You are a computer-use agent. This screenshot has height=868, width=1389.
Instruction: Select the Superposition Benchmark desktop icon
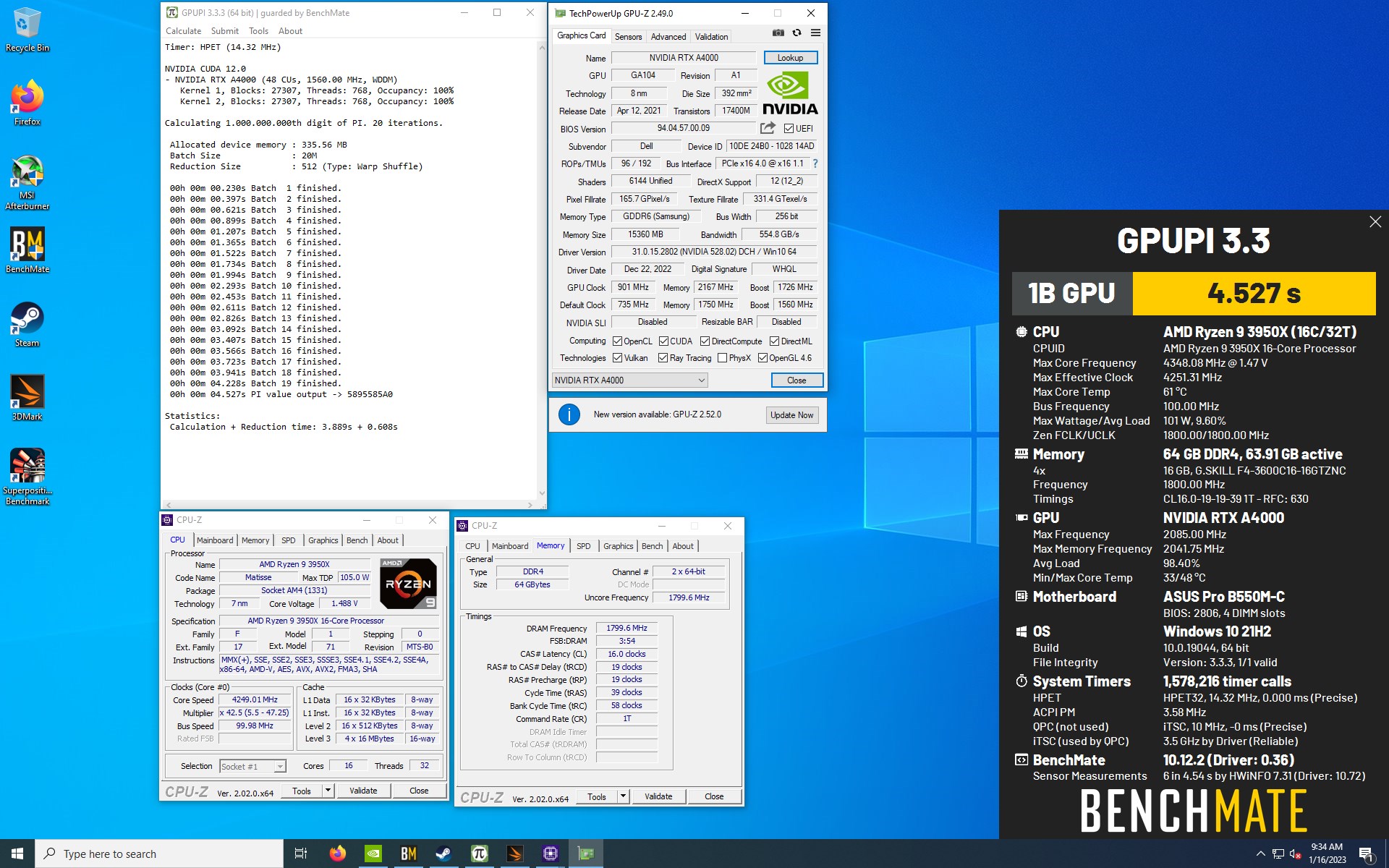tap(27, 476)
